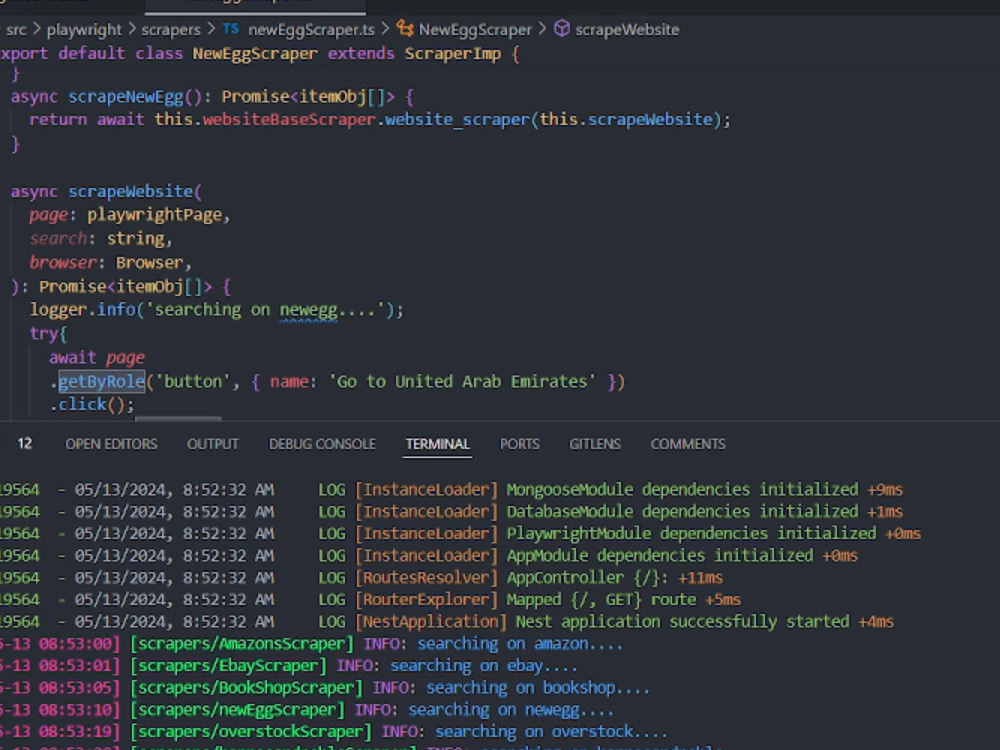Click the TS file icon in breadcrumb

(x=231, y=29)
